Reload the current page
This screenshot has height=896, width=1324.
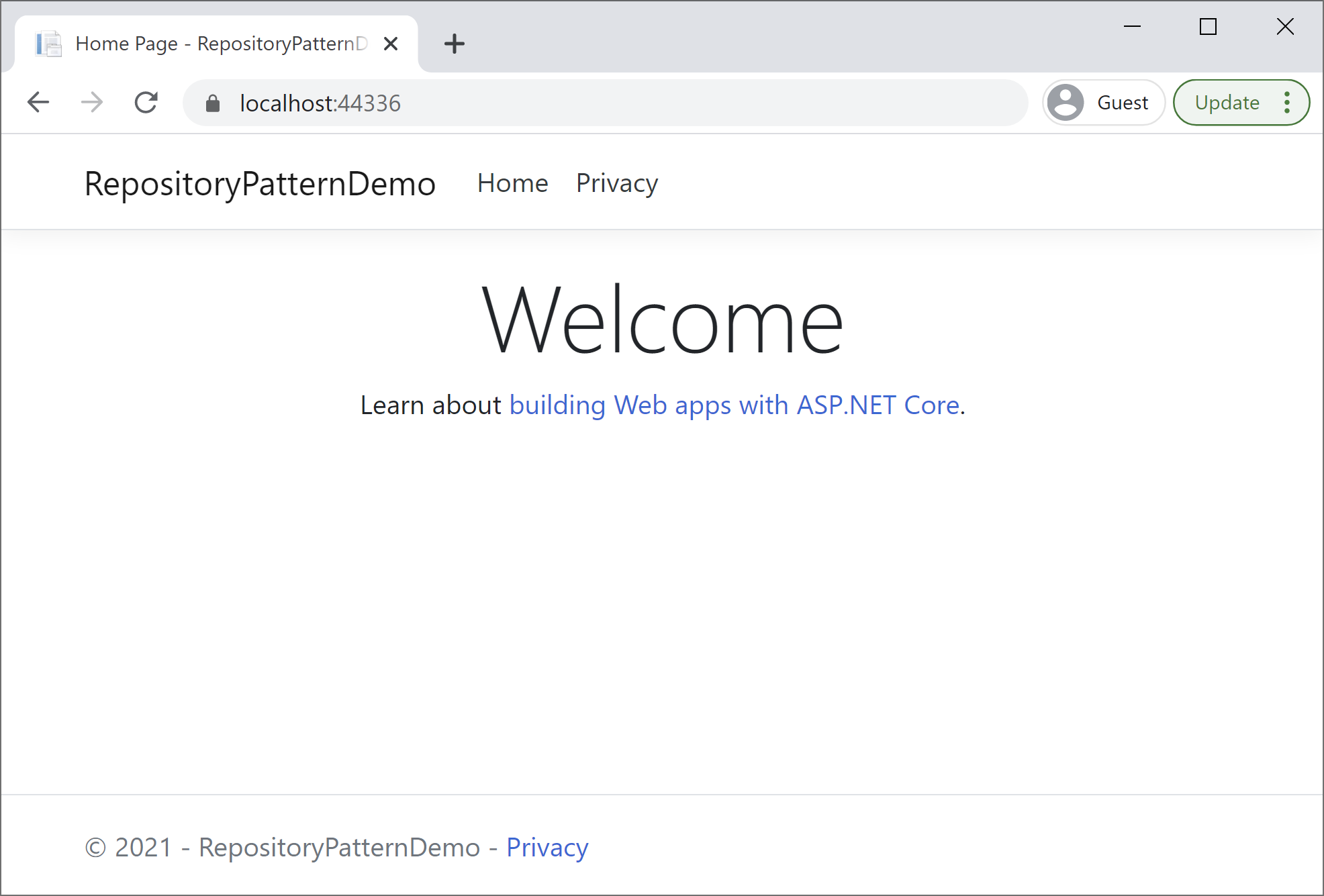click(146, 103)
